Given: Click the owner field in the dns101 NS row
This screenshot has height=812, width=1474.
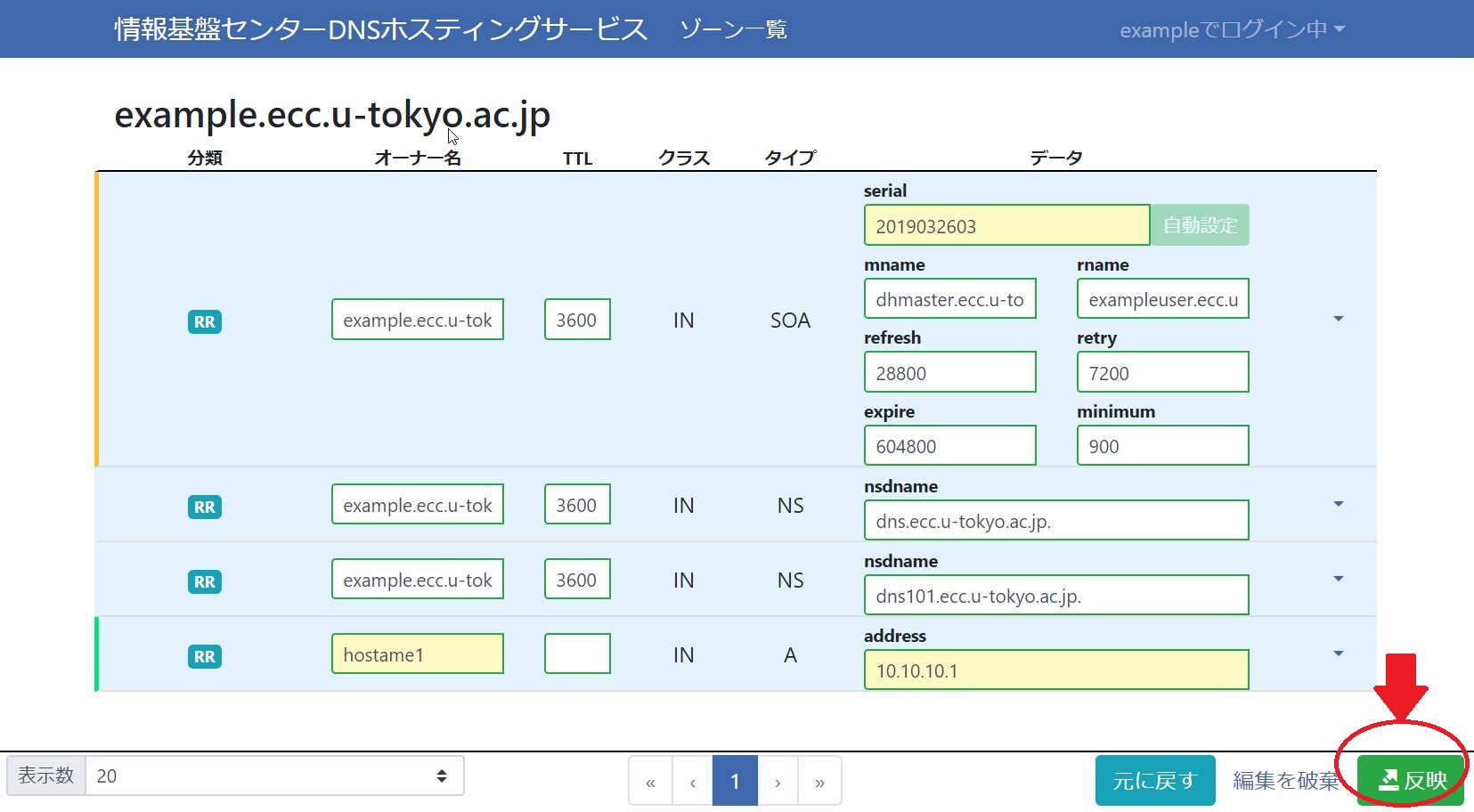Looking at the screenshot, I should [x=418, y=580].
